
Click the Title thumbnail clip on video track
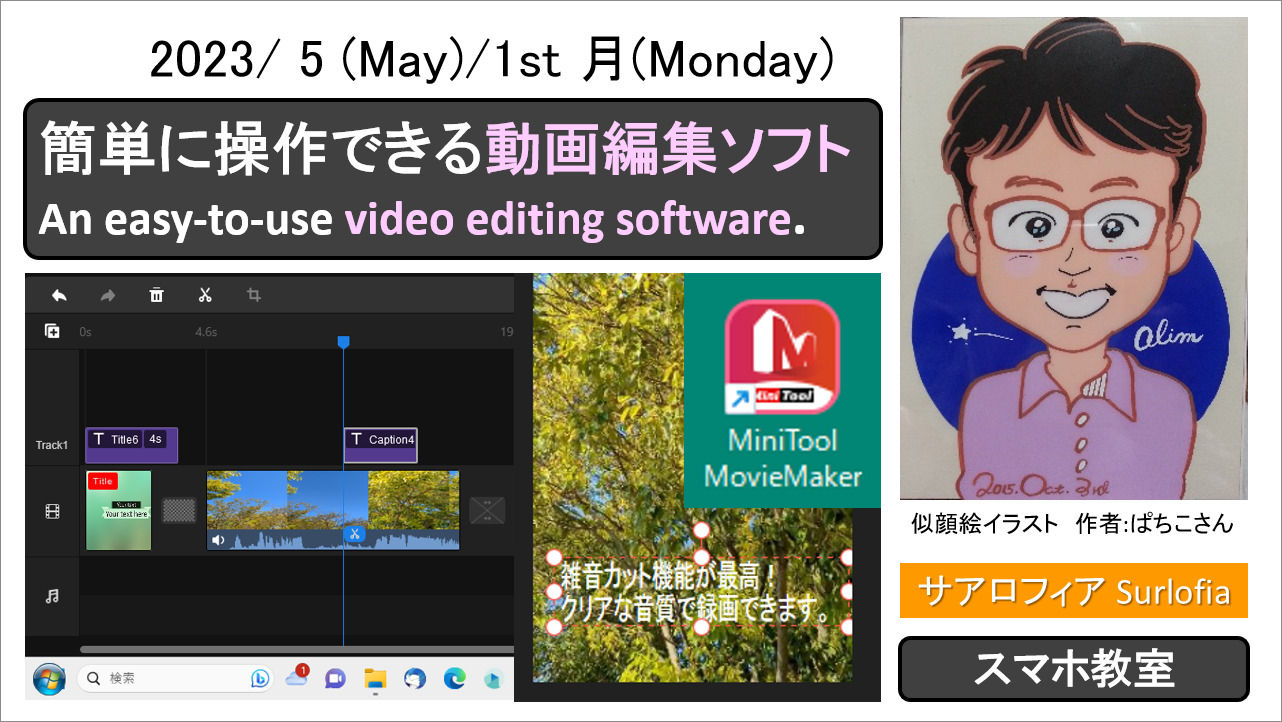[118, 510]
